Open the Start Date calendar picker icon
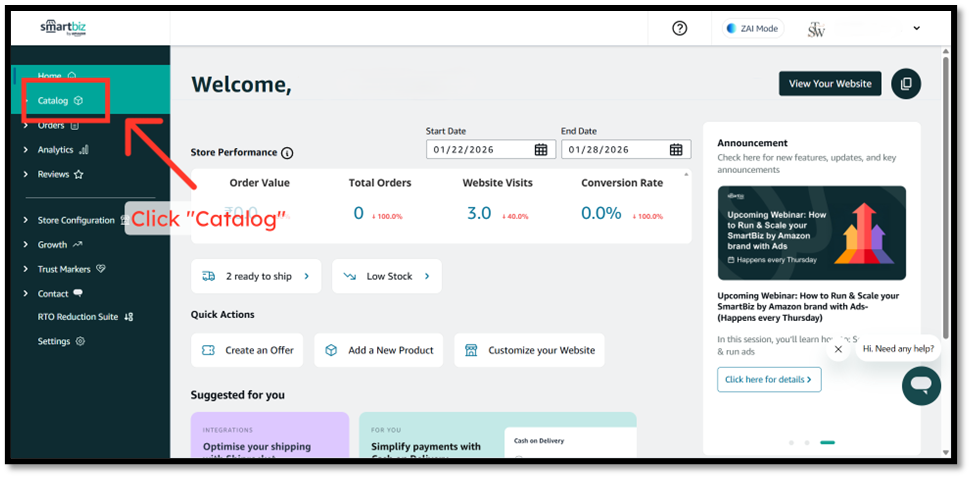The image size is (970, 477). [541, 150]
